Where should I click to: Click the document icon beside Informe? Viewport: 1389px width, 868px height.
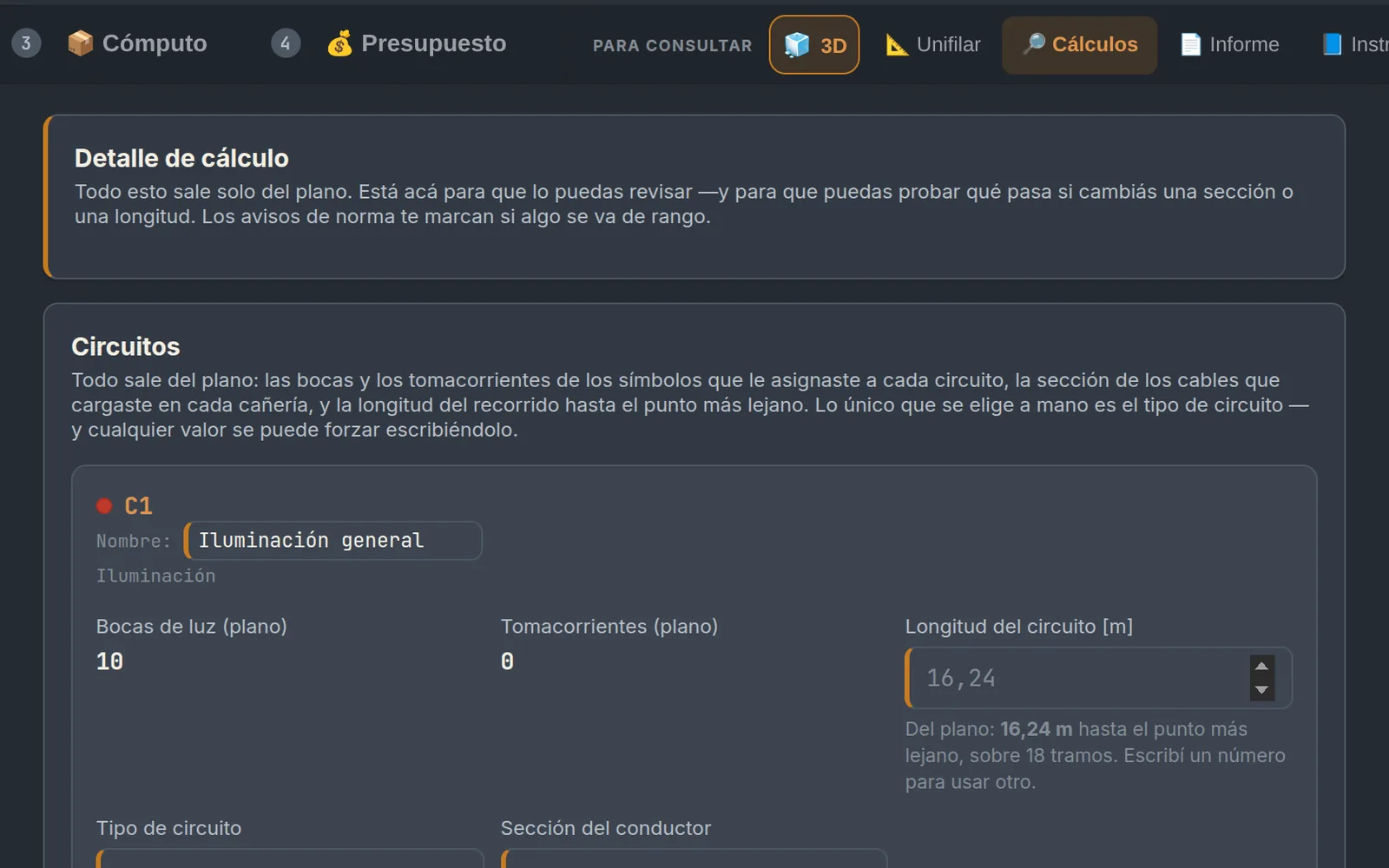[1191, 44]
